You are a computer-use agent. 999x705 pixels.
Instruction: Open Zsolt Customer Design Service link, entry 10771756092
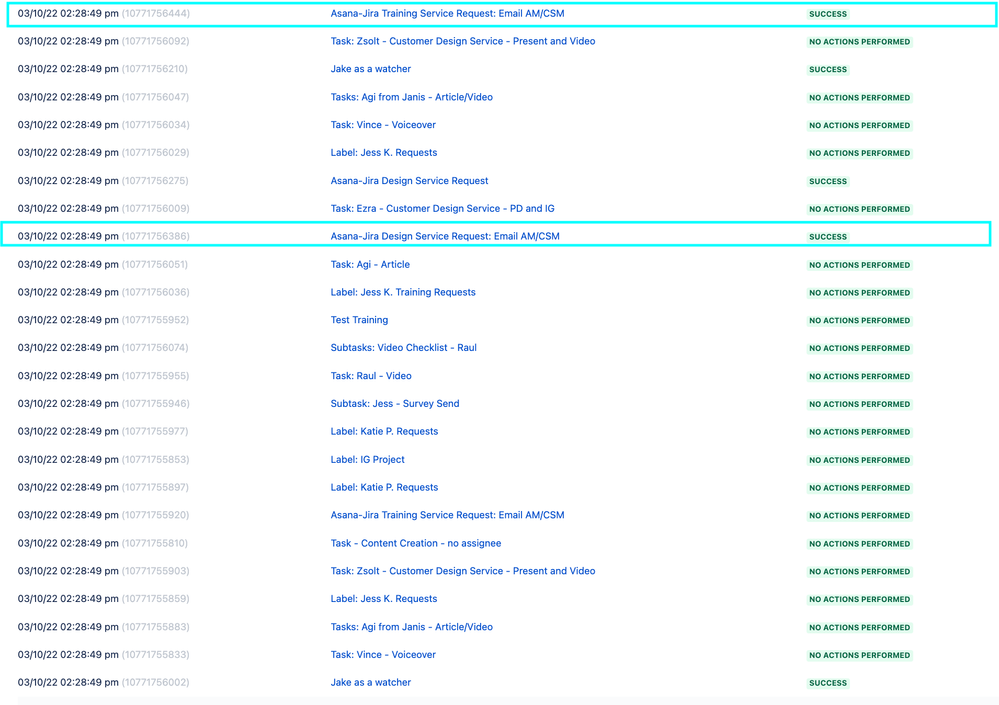pos(463,41)
